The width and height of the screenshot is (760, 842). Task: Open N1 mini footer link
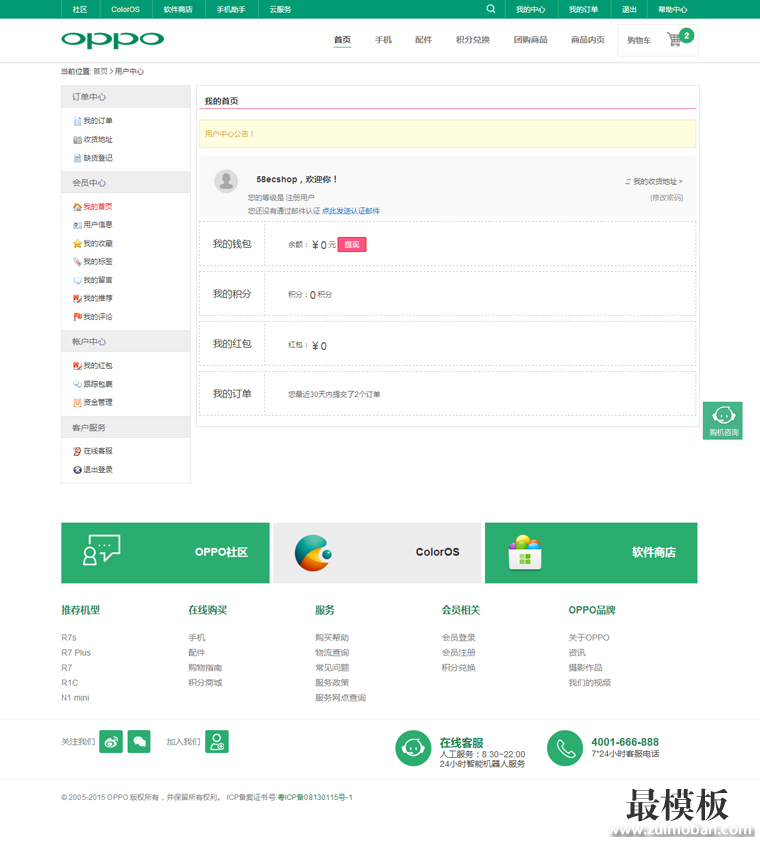pyautogui.click(x=75, y=698)
